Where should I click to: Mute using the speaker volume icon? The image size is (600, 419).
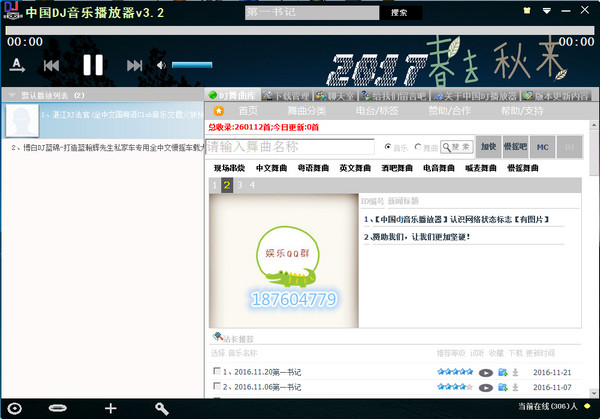pyautogui.click(x=162, y=65)
